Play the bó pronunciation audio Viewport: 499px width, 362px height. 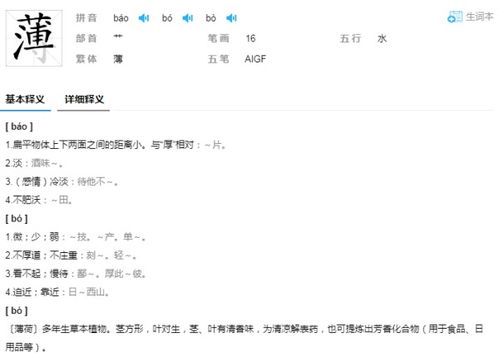coord(188,18)
